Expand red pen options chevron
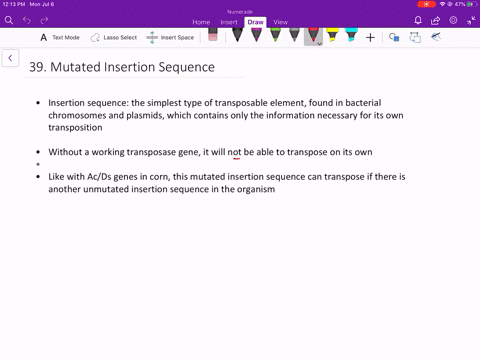The height and width of the screenshot is (360, 480). [319, 43]
